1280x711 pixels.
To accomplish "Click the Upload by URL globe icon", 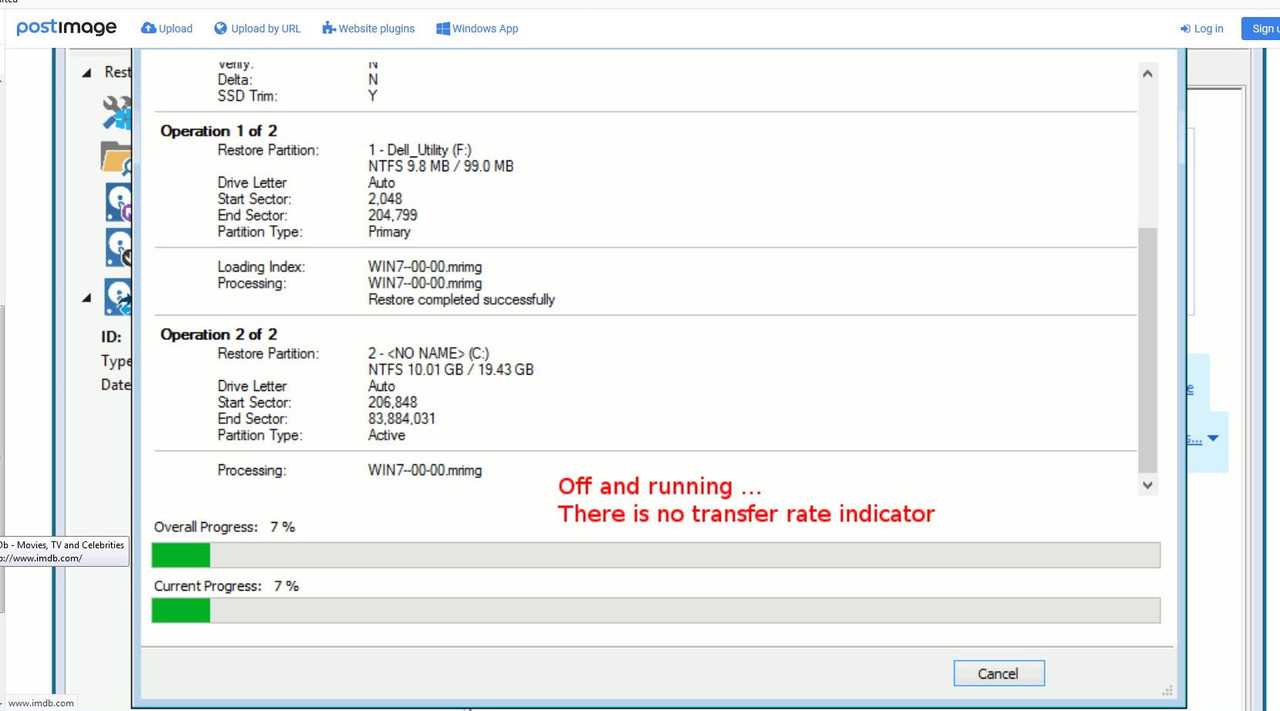I will tap(220, 28).
